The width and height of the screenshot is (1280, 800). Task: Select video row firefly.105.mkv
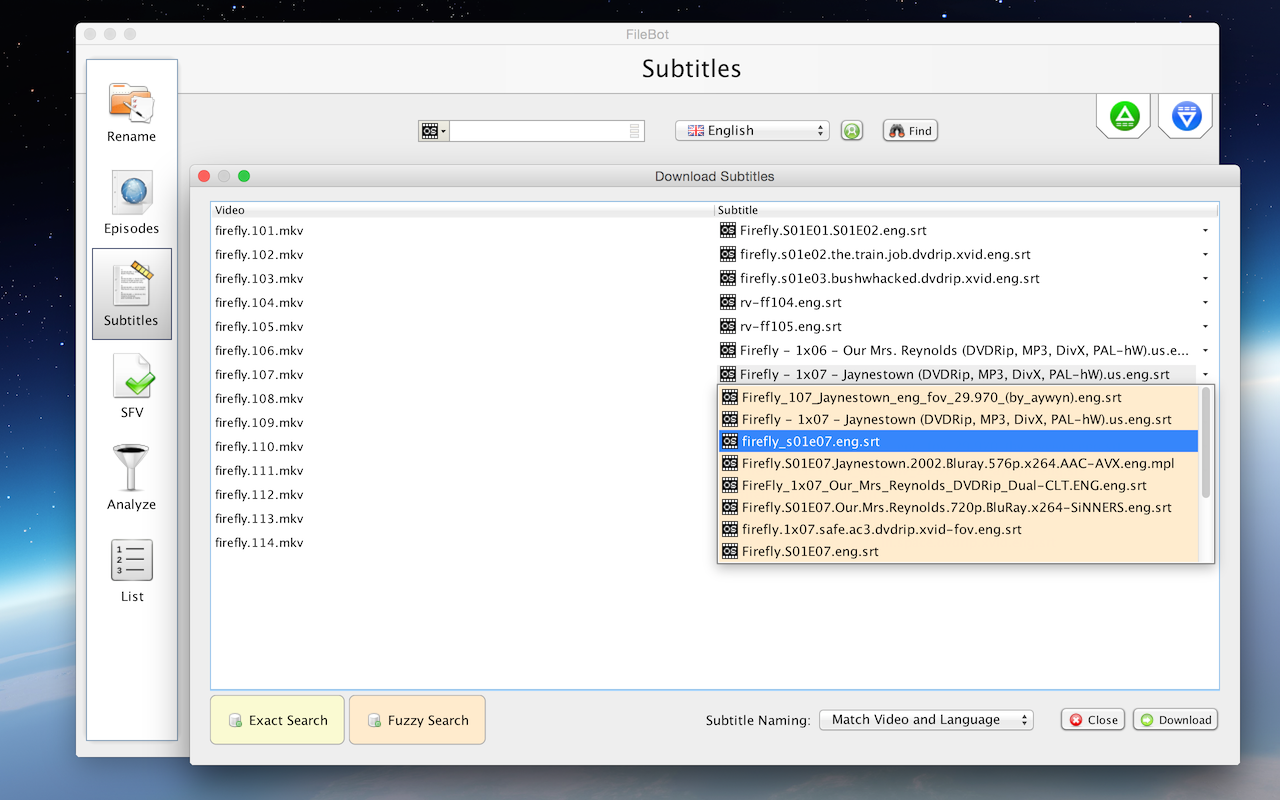pos(259,327)
